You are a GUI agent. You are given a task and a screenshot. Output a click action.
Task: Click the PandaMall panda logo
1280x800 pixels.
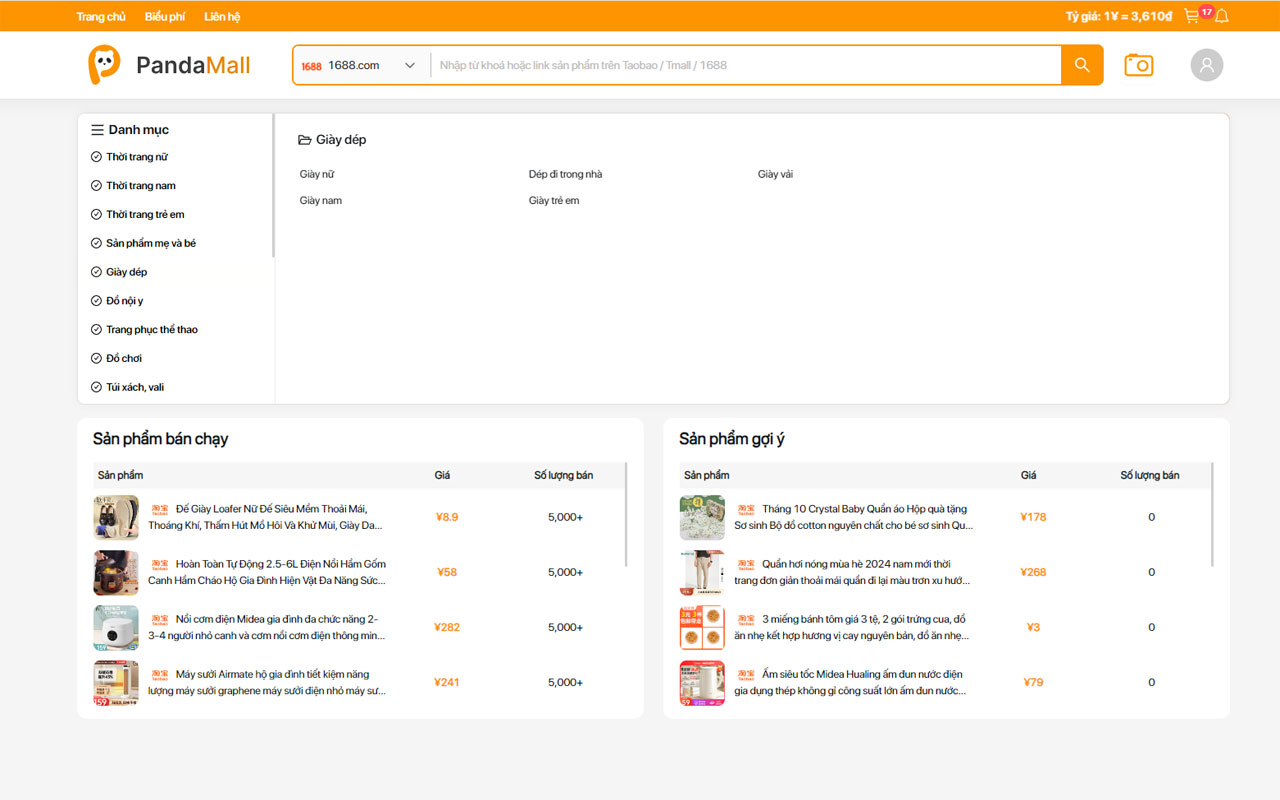pos(104,65)
